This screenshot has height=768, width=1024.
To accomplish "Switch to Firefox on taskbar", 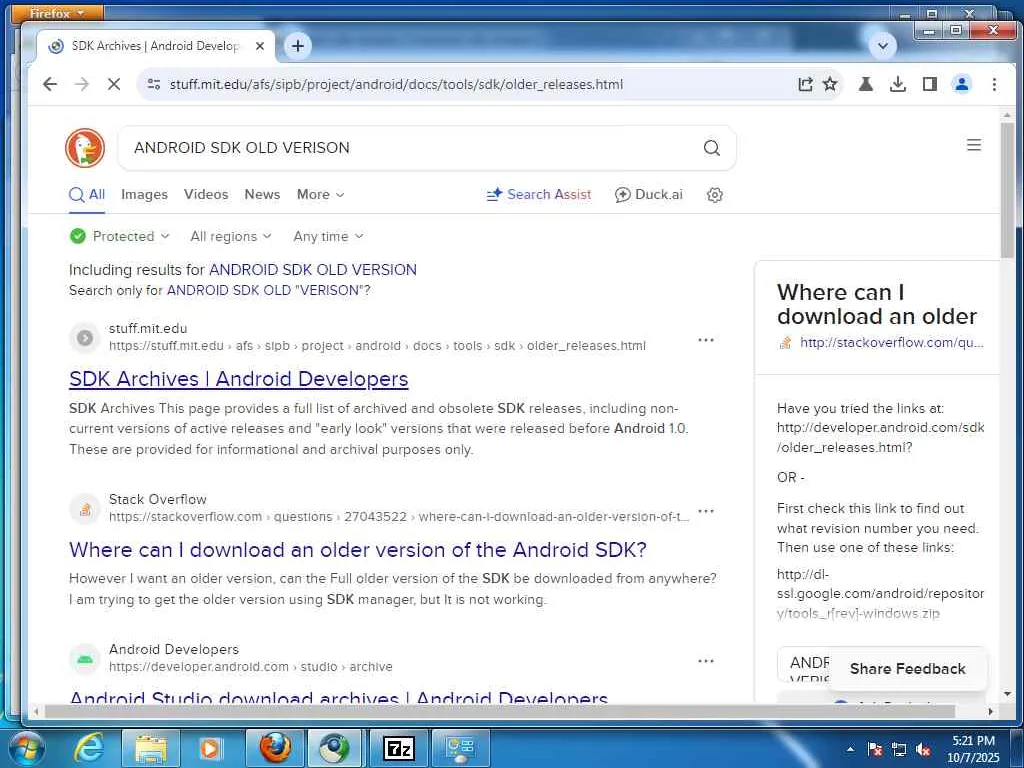I will (275, 748).
